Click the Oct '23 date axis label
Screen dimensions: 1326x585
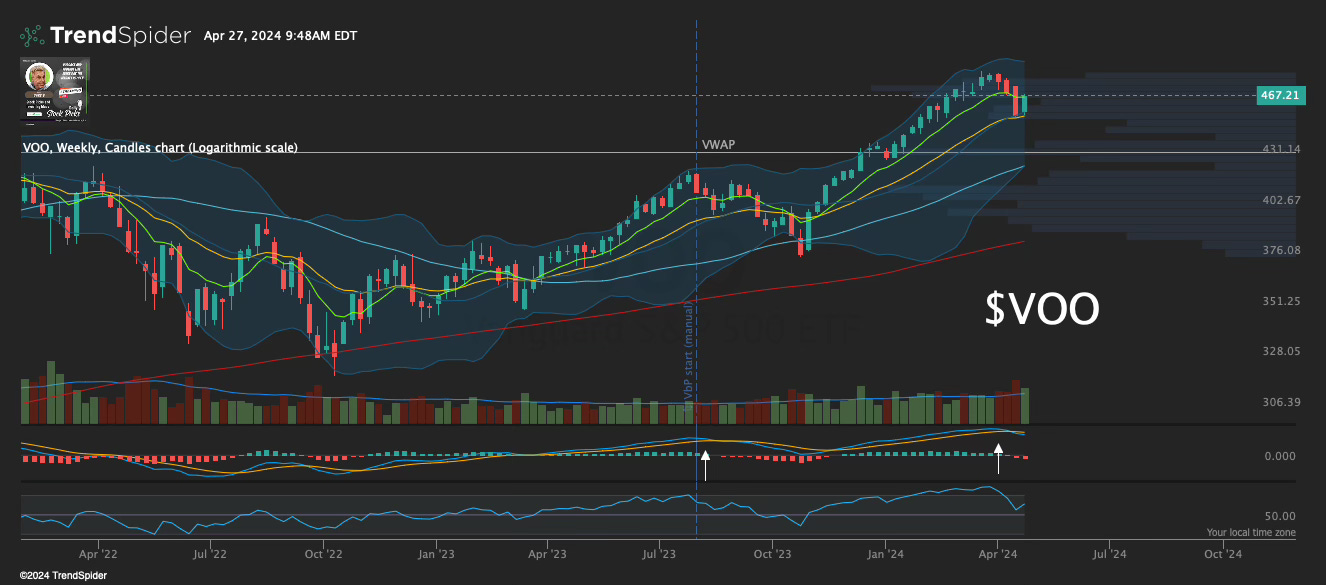tap(772, 552)
